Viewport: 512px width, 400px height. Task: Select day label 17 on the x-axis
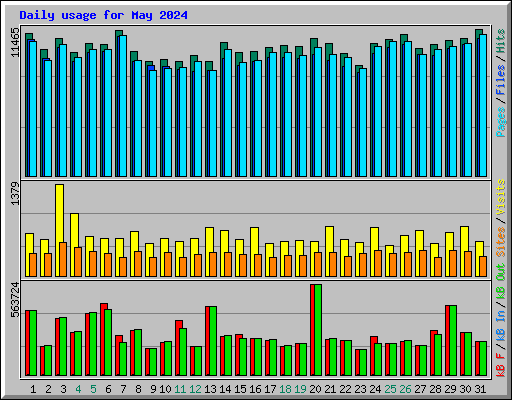click(x=270, y=389)
